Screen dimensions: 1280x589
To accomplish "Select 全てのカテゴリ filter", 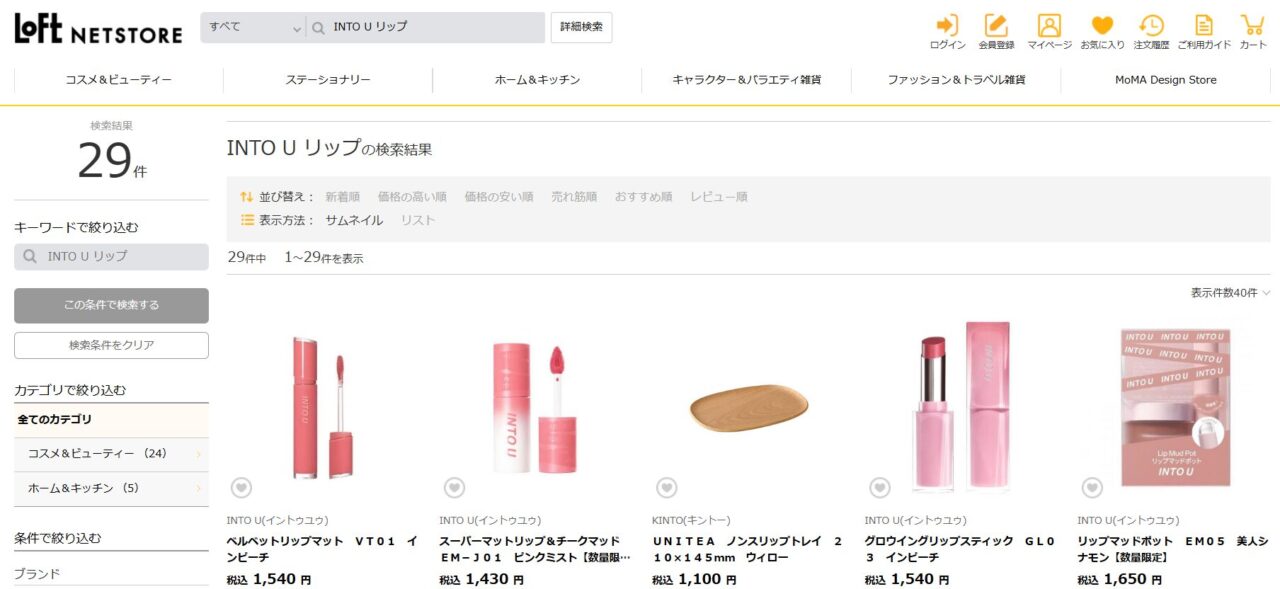I will coord(111,420).
